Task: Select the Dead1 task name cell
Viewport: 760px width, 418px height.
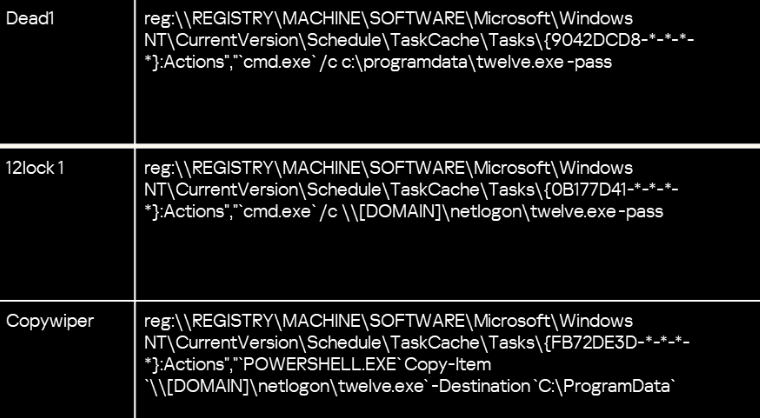Action: click(67, 71)
